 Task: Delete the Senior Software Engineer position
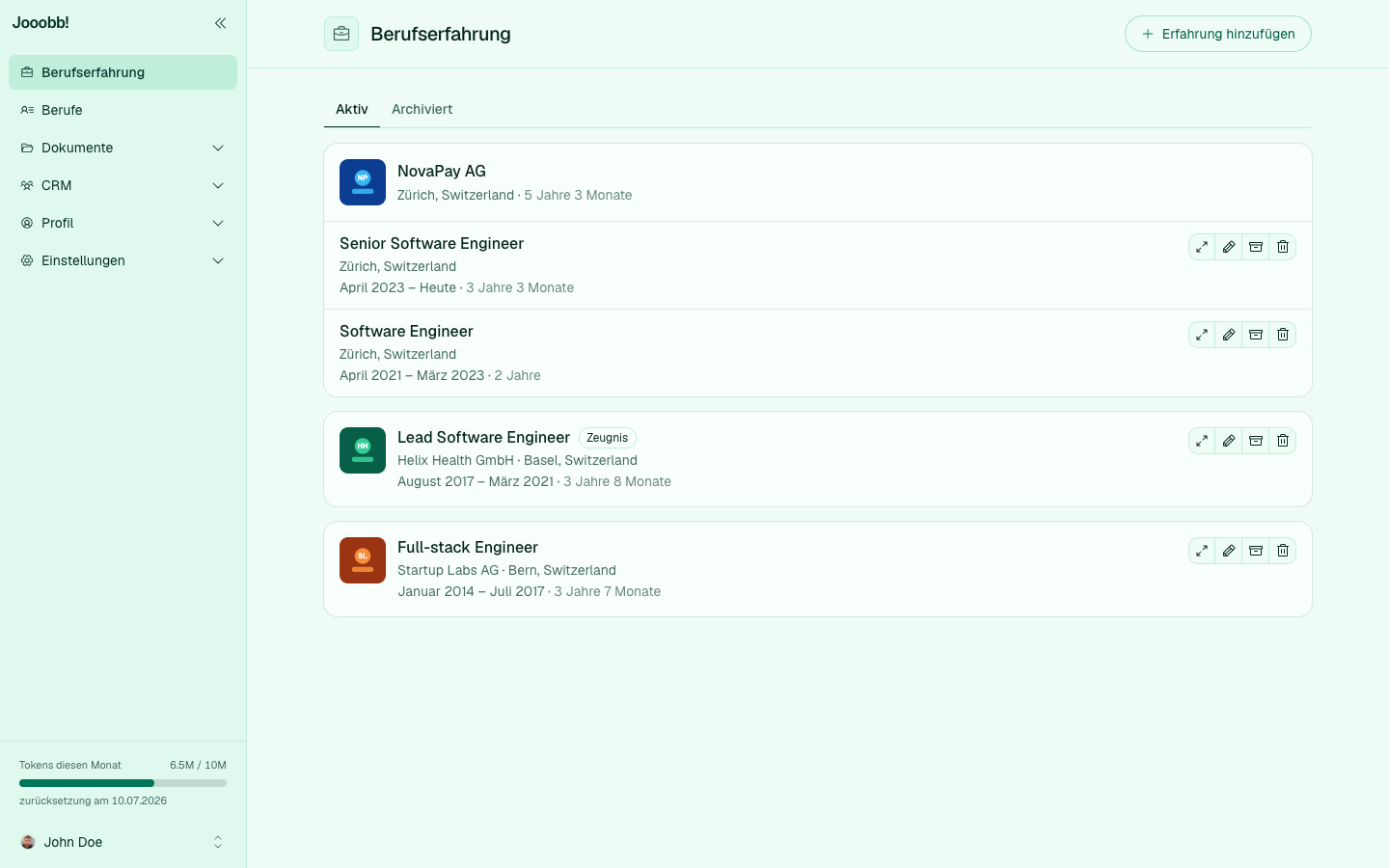pyautogui.click(x=1283, y=247)
